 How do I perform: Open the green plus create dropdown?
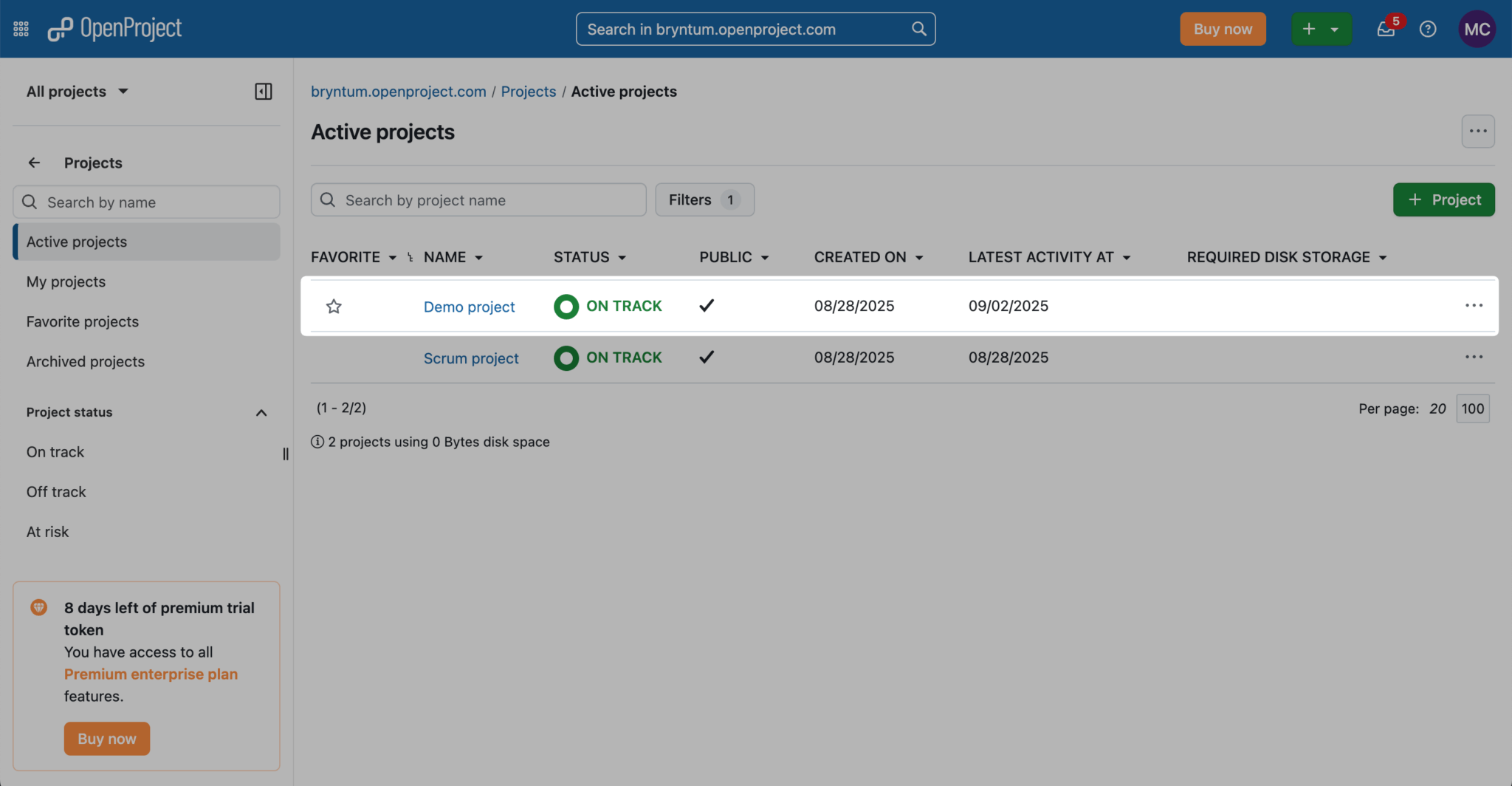coord(1321,29)
